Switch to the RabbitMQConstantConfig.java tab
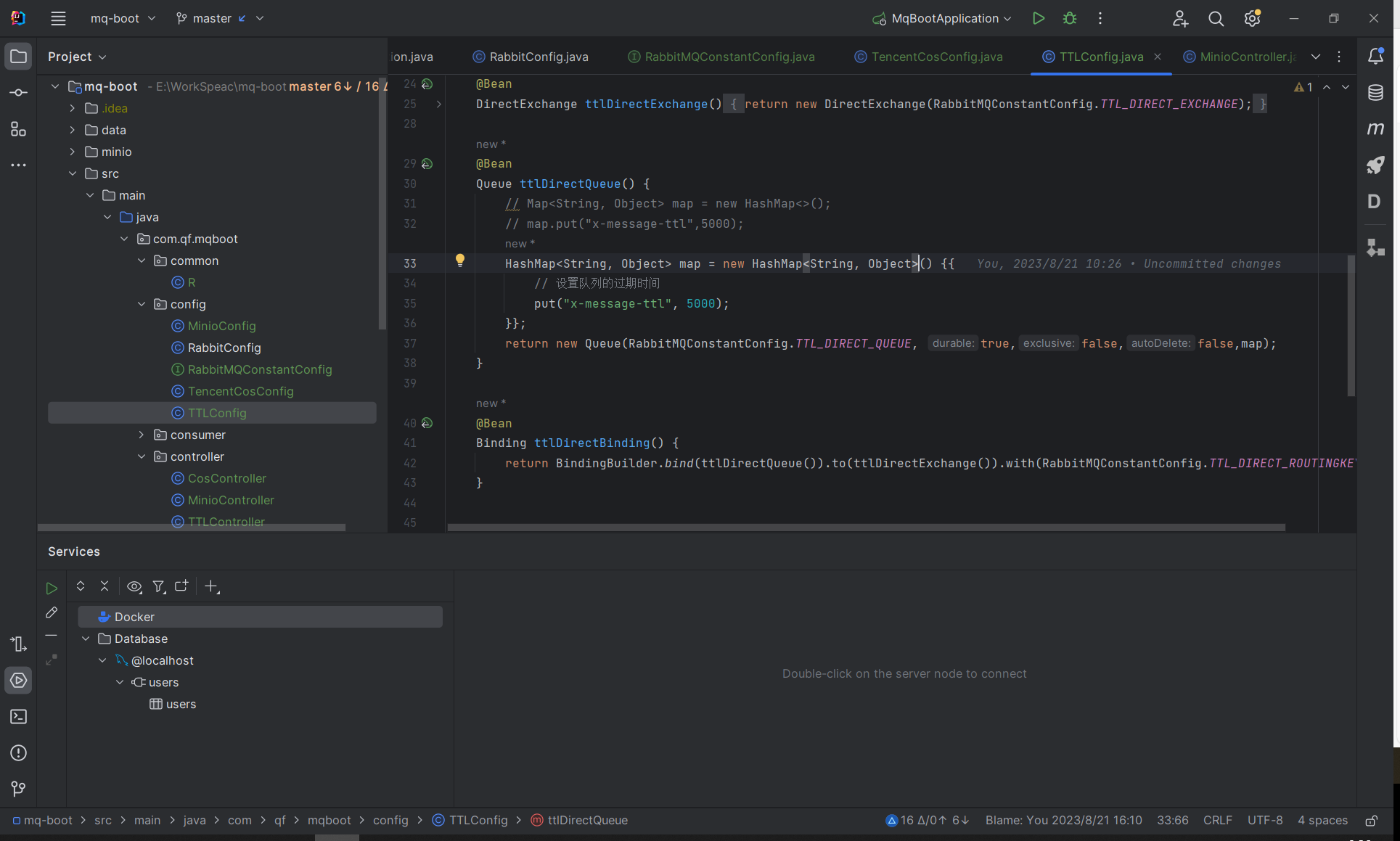 tap(721, 57)
